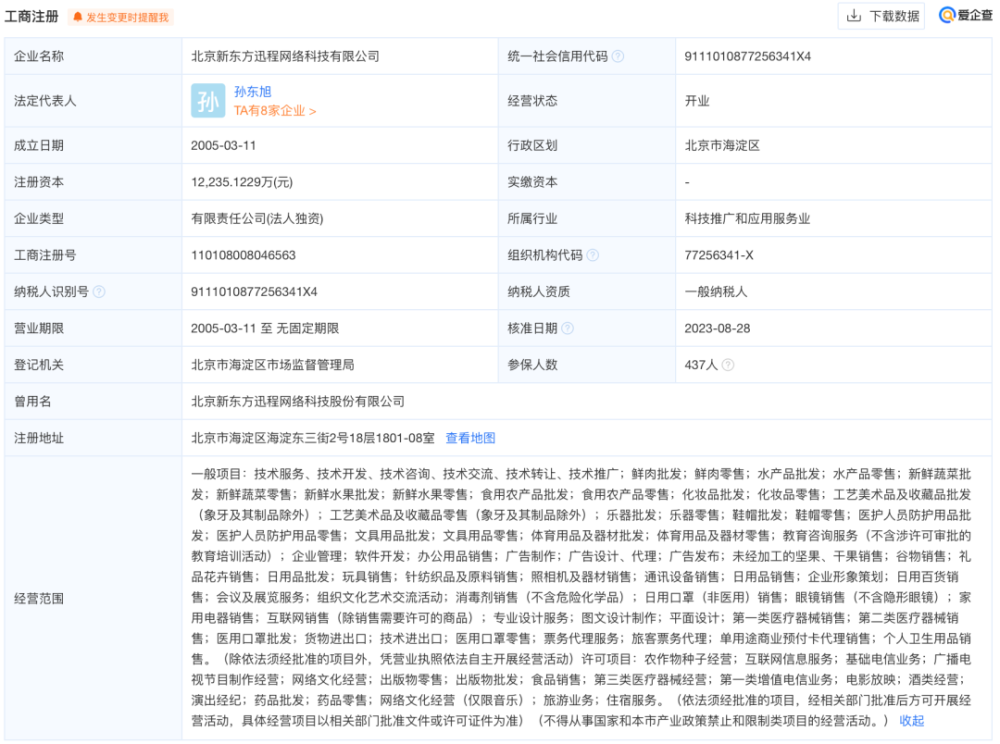Click former name 北京新东方迅程网络科技股份有限公司

(298, 402)
